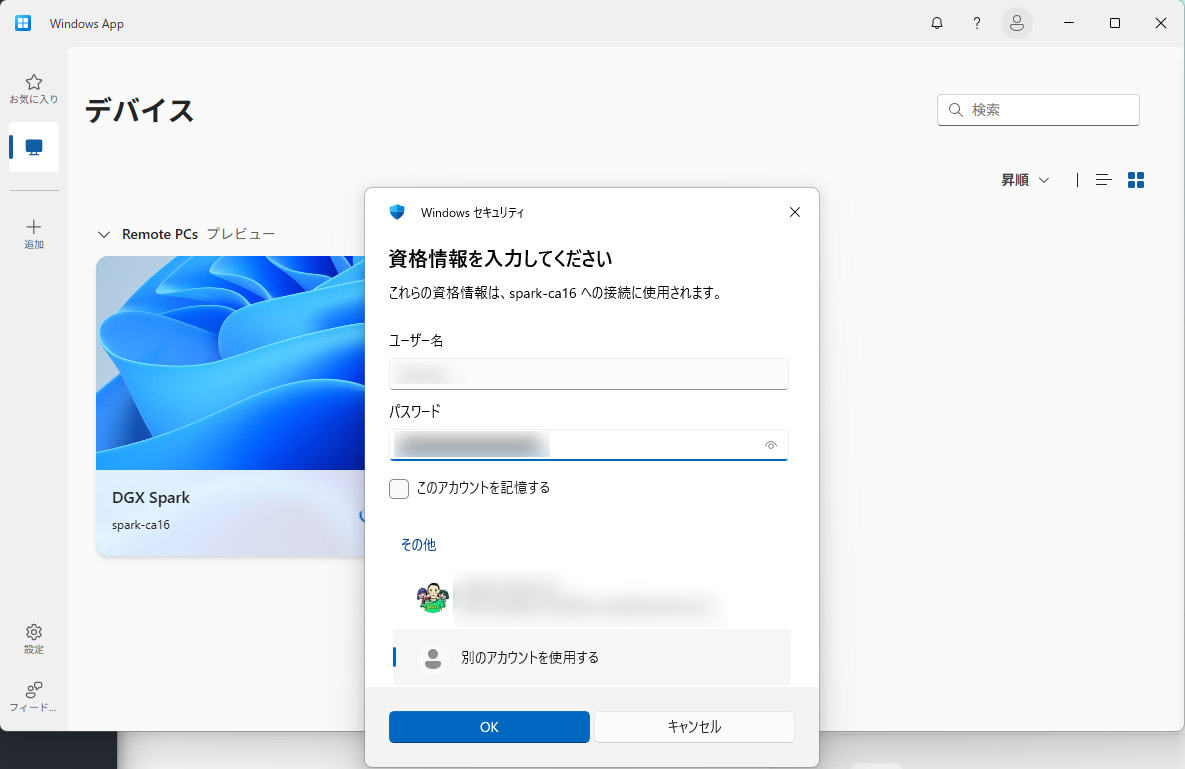Screen dimensions: 1185x769
Task: Open the DGX Spark device thumbnail
Action: point(231,363)
